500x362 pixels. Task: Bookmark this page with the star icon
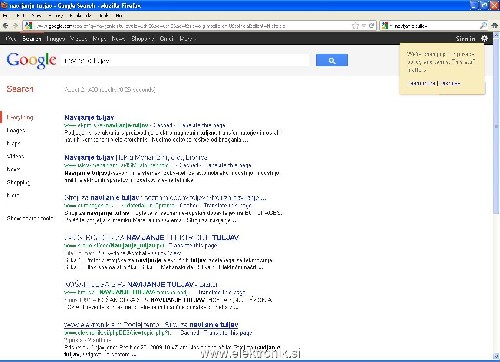click(x=355, y=26)
